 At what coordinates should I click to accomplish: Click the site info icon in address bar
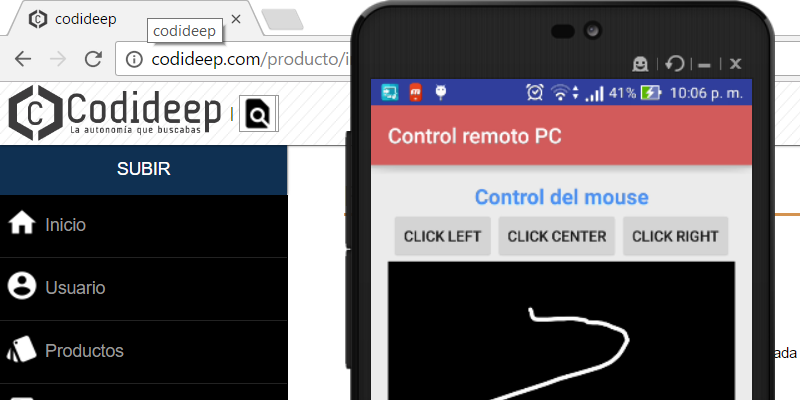(x=134, y=60)
